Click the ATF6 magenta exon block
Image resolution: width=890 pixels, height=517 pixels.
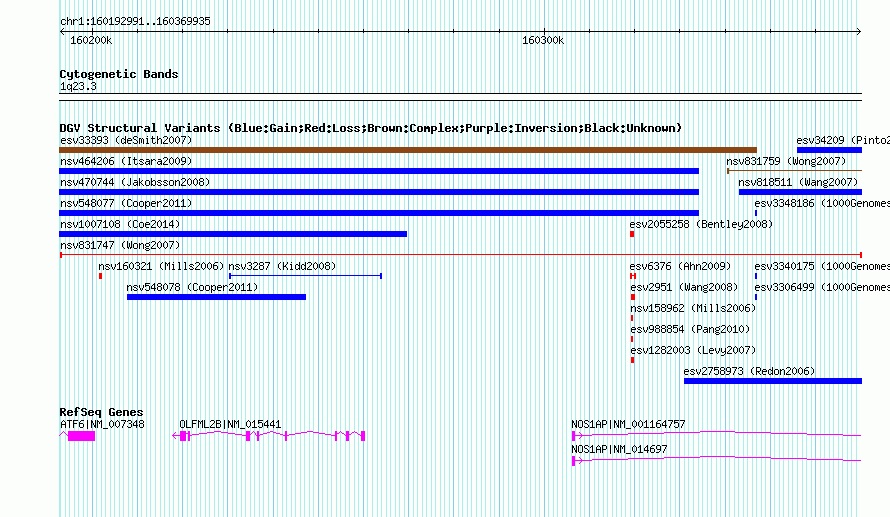tap(81, 436)
